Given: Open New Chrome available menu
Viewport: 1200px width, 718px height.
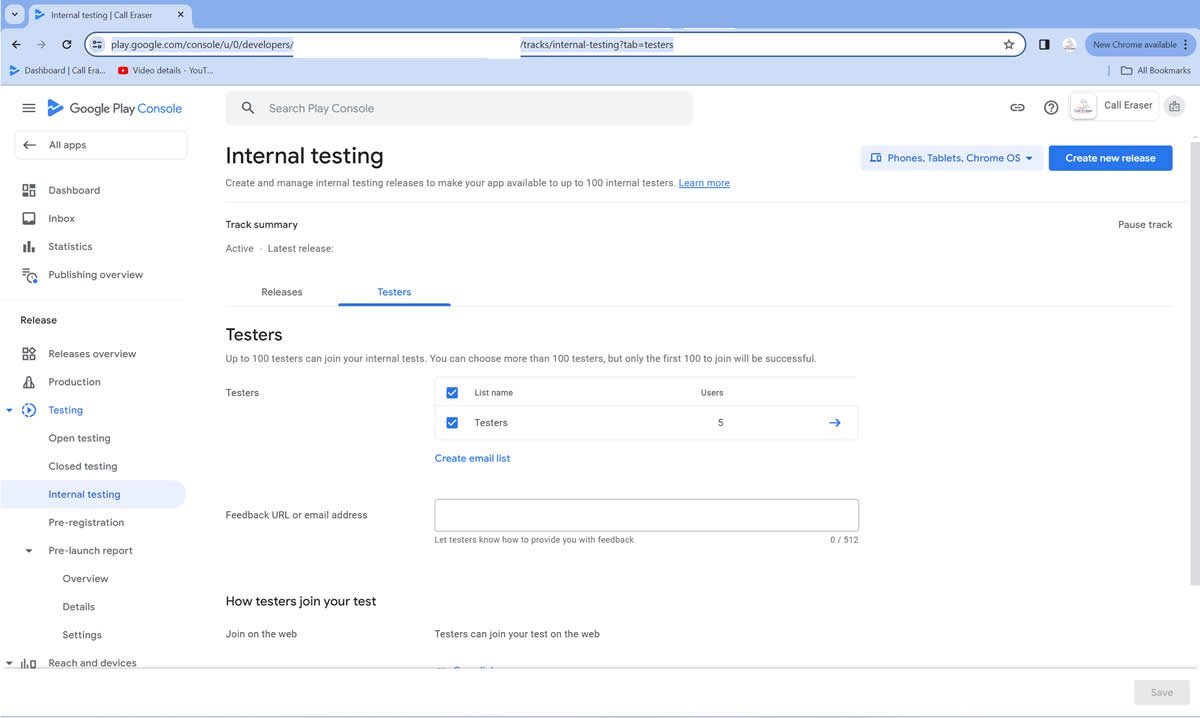Looking at the screenshot, I should pos(1140,44).
